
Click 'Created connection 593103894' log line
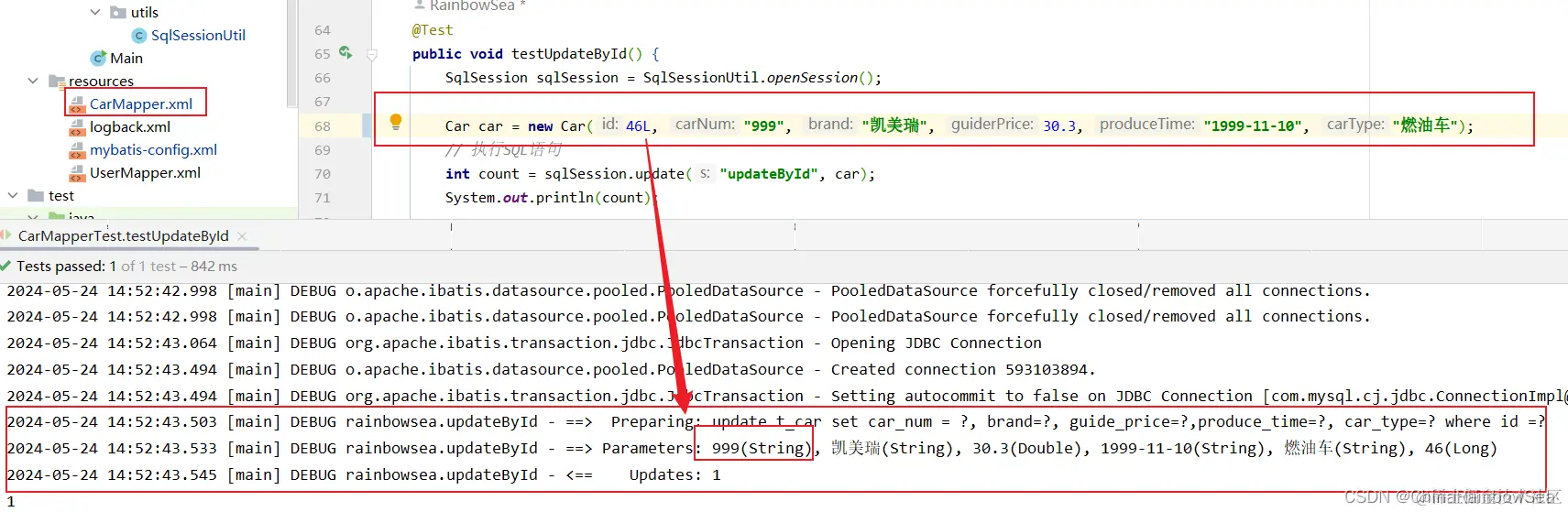point(963,369)
